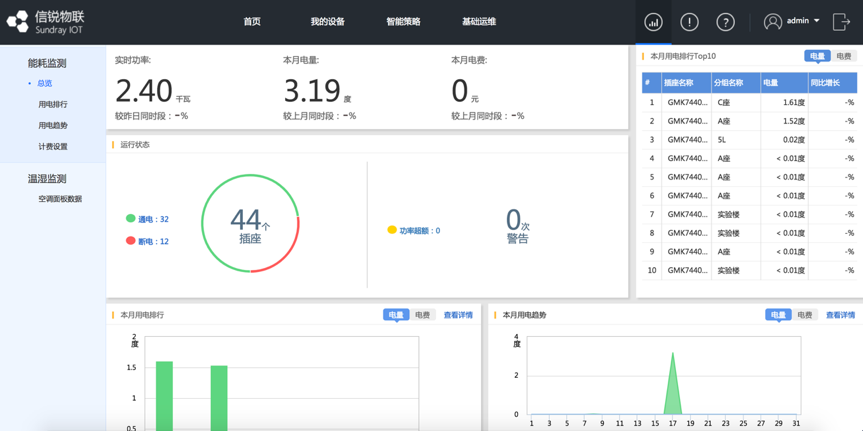This screenshot has height=431, width=863.
Task: Click the 断电 : 12 legend link
Action: (153, 241)
